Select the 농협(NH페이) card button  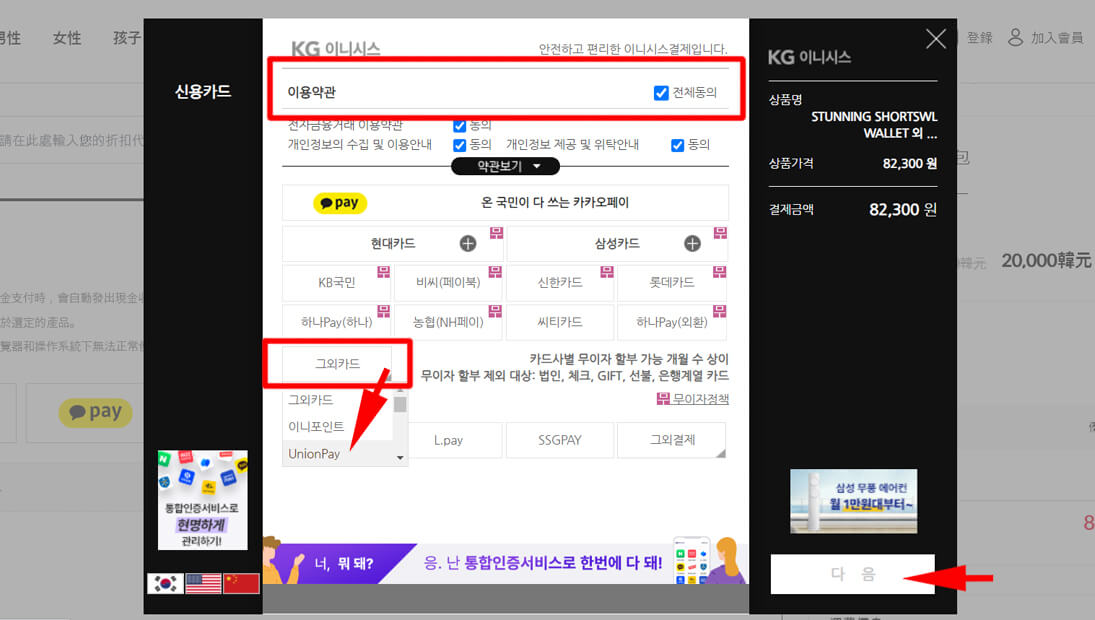click(448, 322)
